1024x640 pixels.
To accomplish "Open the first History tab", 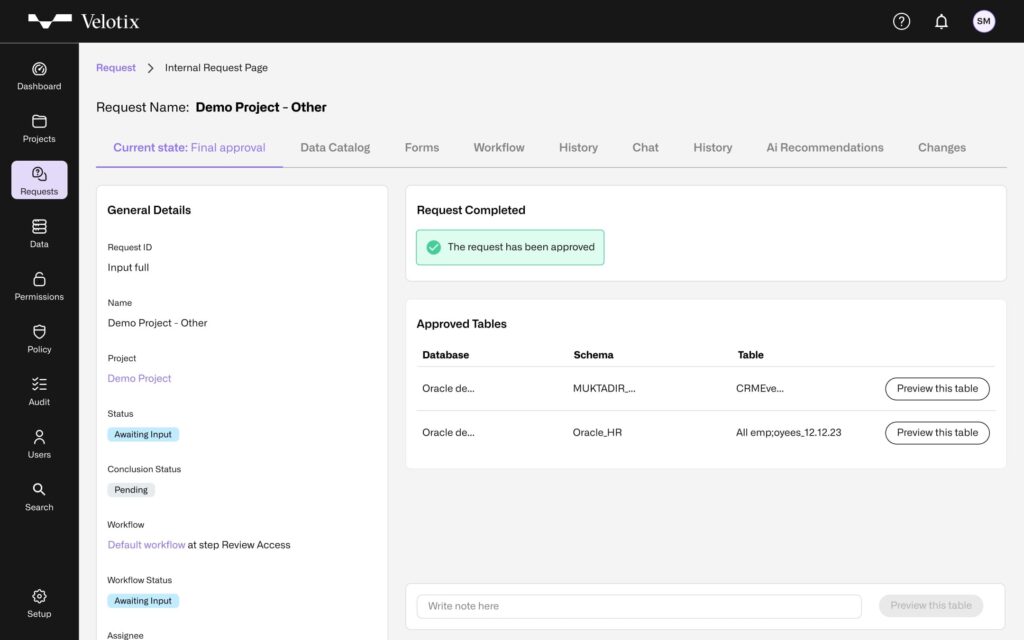I will [578, 148].
